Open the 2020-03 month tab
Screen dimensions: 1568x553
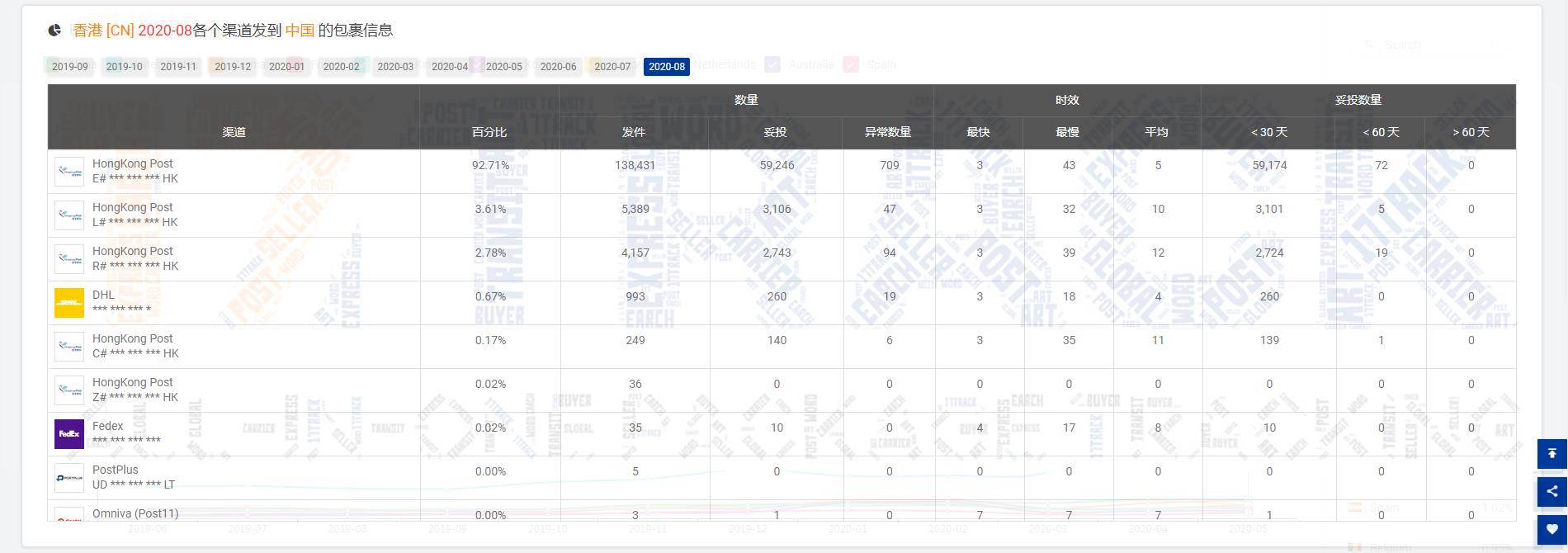click(395, 67)
